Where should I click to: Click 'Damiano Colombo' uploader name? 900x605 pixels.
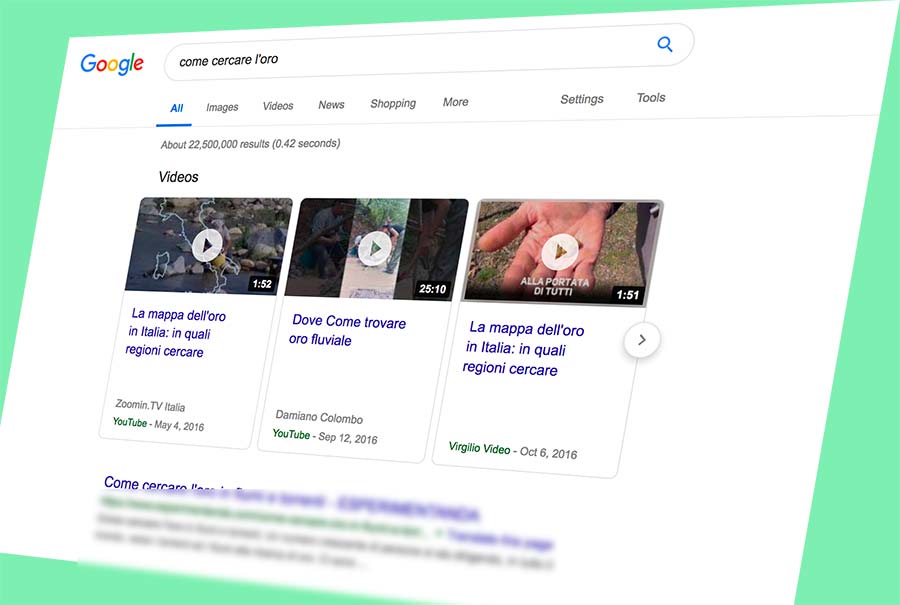tap(319, 417)
